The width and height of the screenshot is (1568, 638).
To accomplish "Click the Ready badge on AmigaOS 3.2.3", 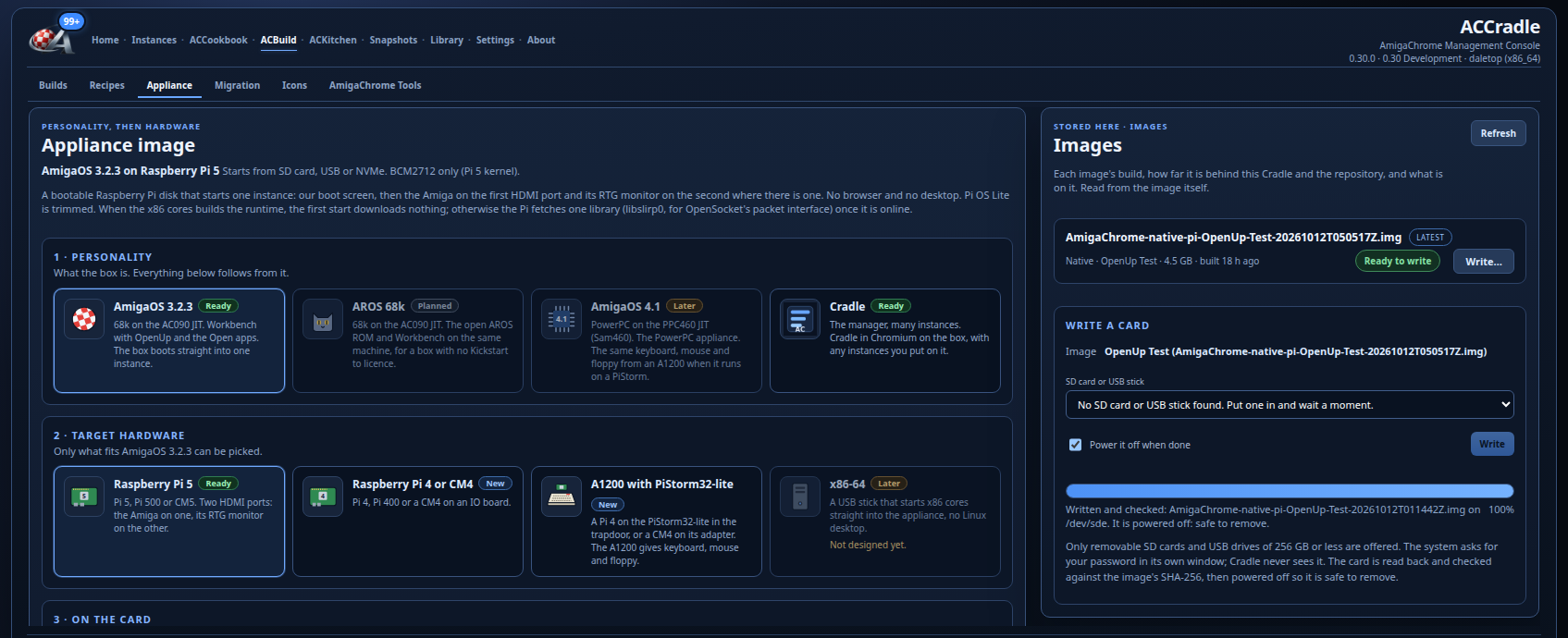I will click(218, 306).
